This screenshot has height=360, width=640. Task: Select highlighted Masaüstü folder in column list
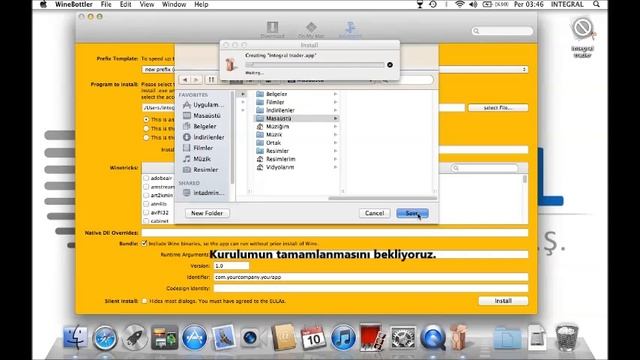296,118
